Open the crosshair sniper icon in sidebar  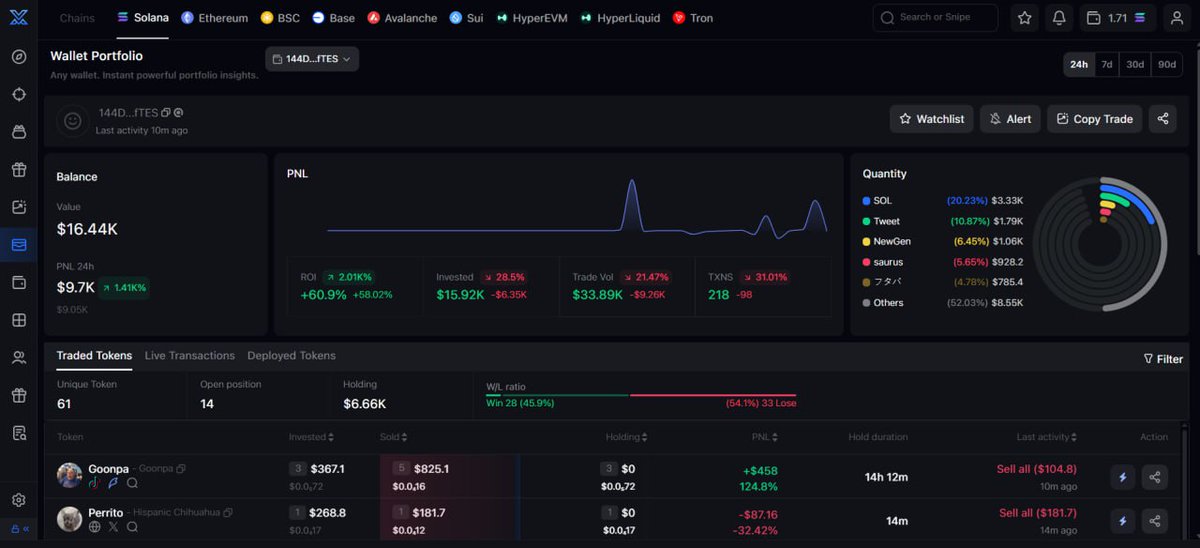[19, 94]
